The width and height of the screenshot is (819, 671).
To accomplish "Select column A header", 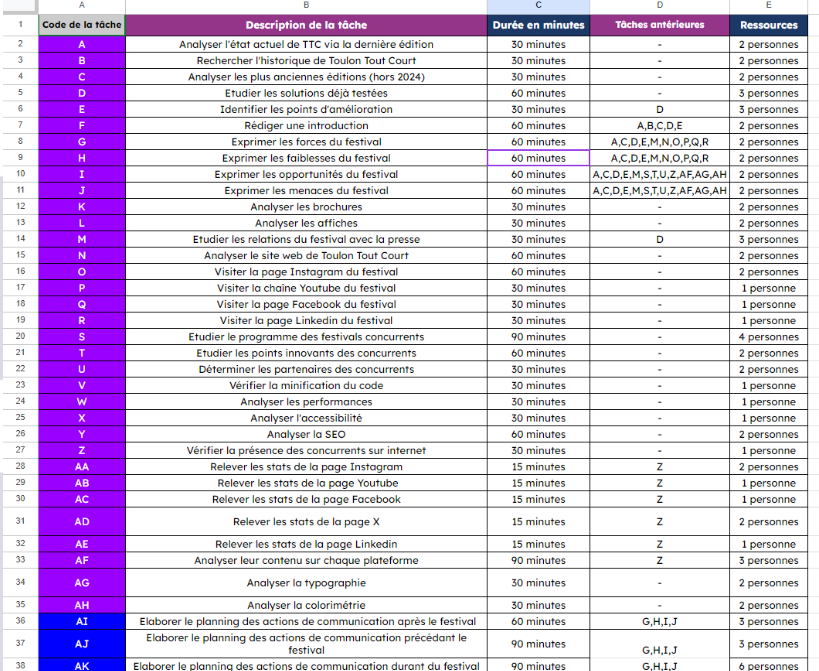I will point(81,5).
